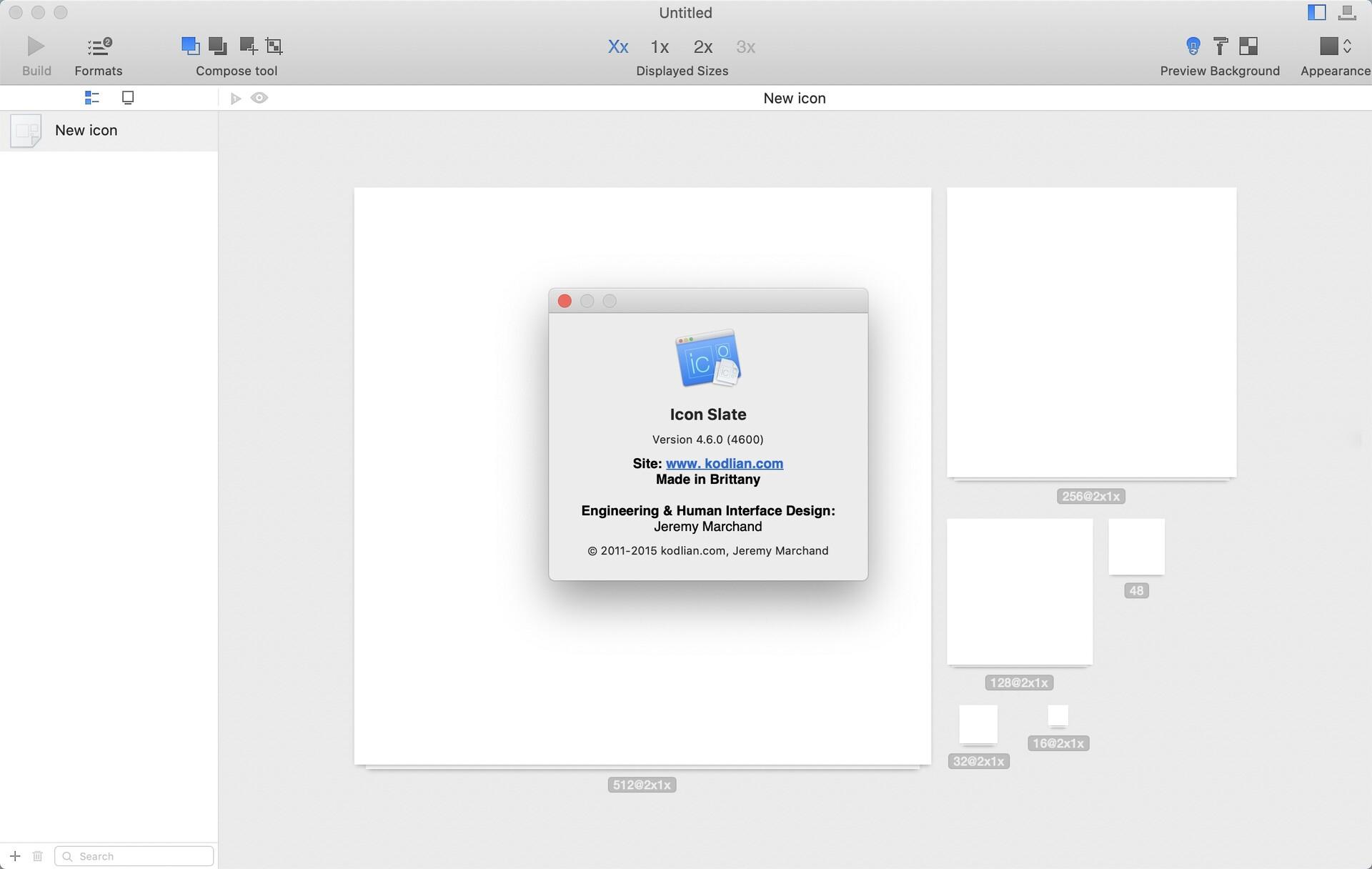The height and width of the screenshot is (869, 1372).
Task: Click the Jeremy Marchand credit name
Action: tap(708, 527)
